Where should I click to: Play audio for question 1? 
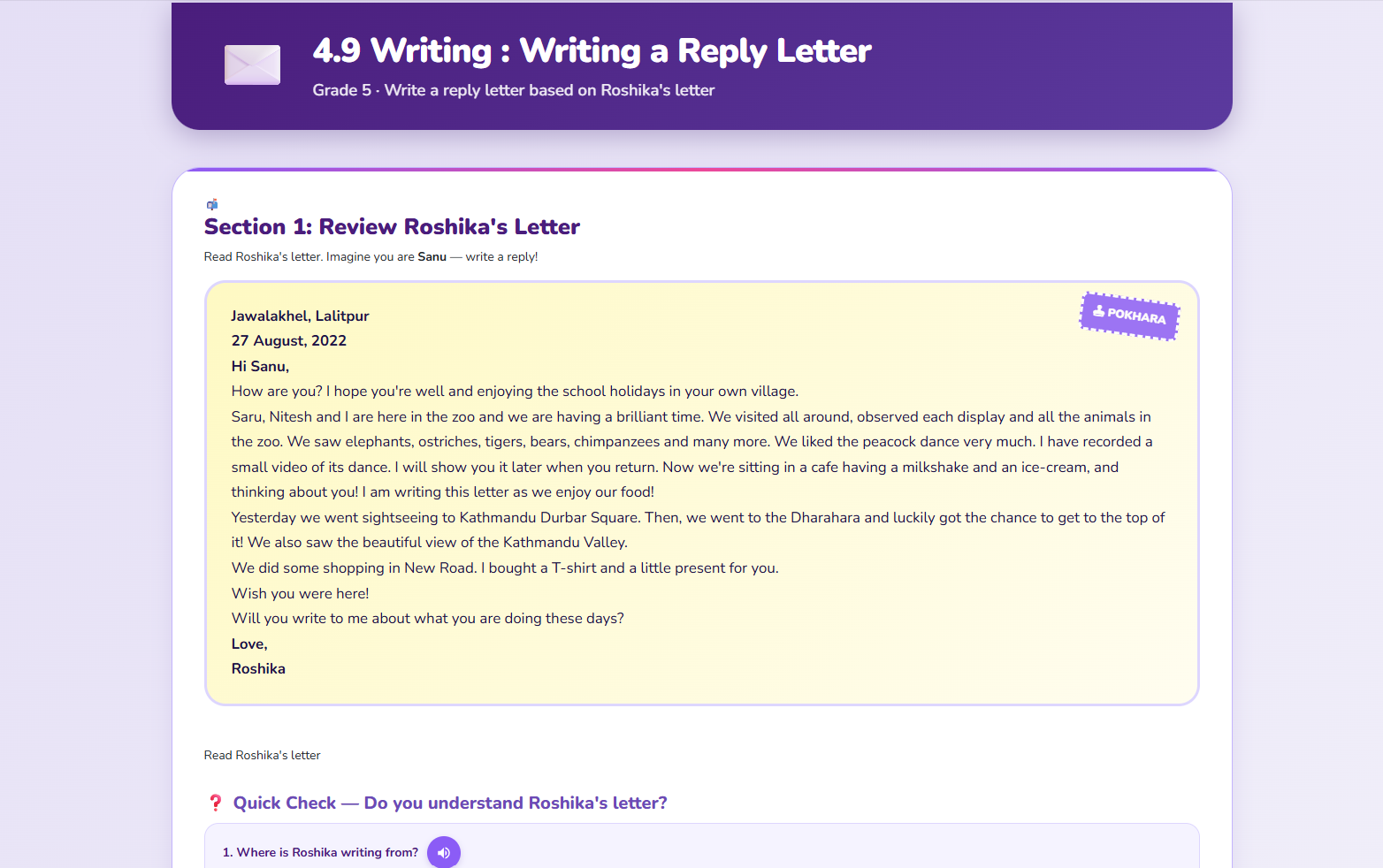point(444,852)
